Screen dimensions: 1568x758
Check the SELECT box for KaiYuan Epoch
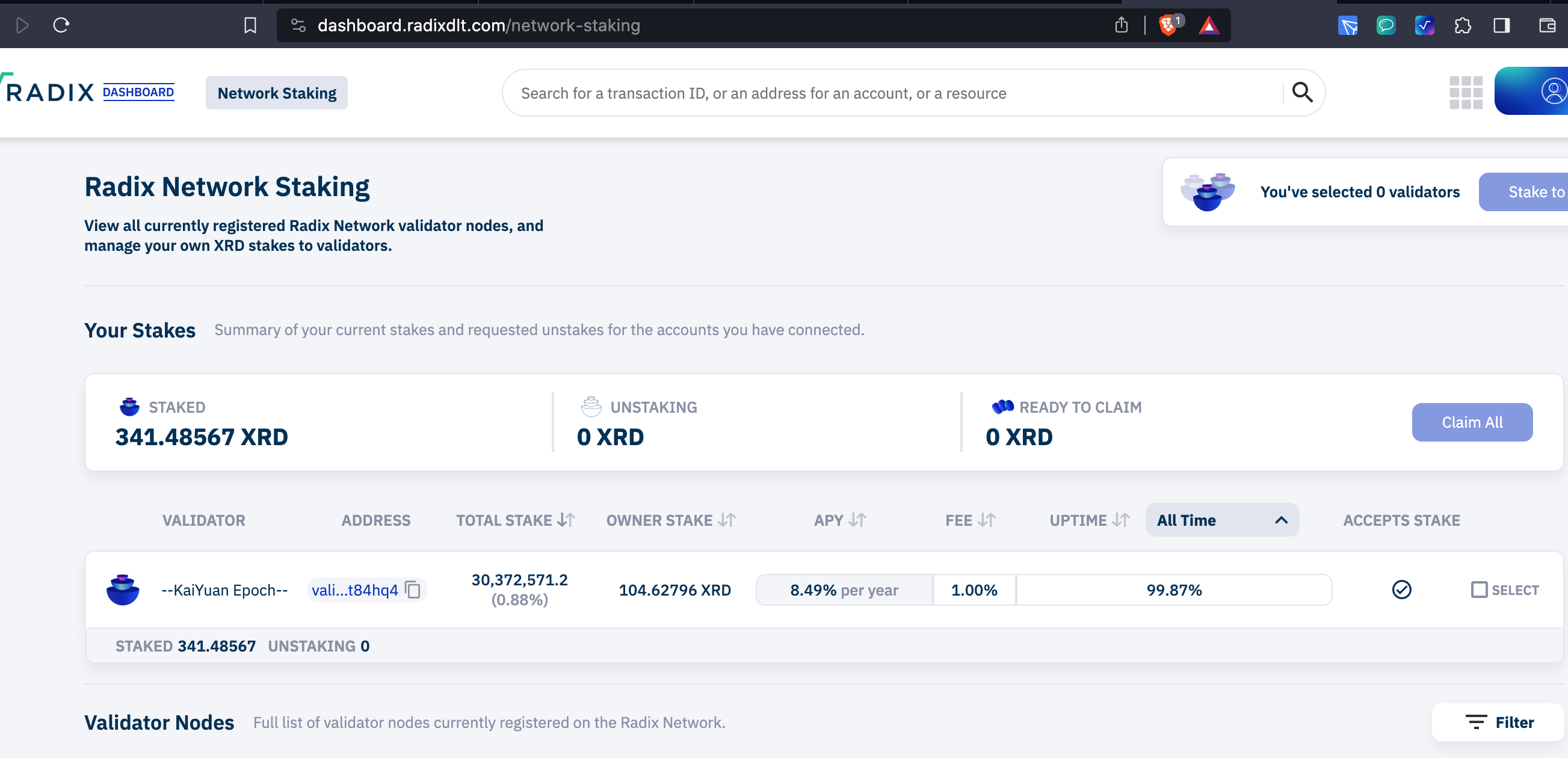click(1478, 589)
